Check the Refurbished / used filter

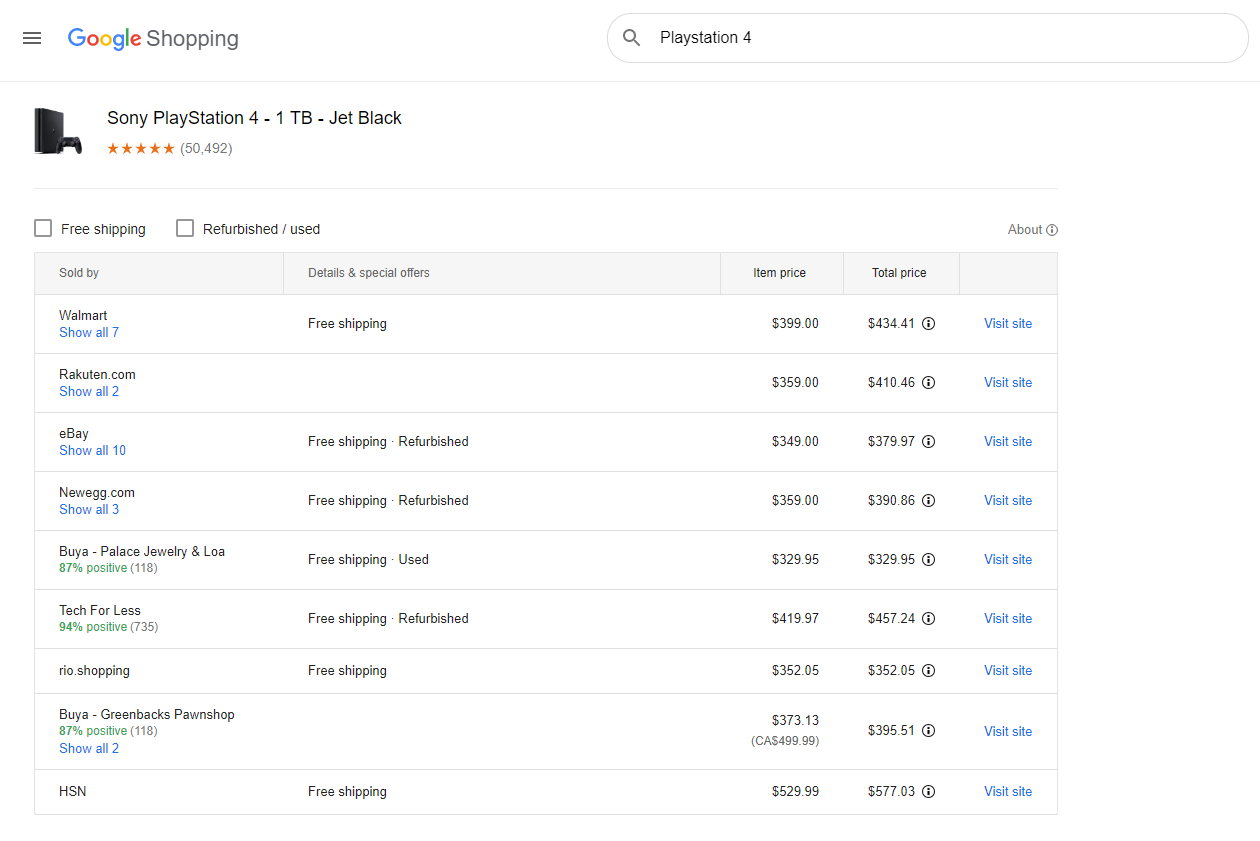(185, 229)
